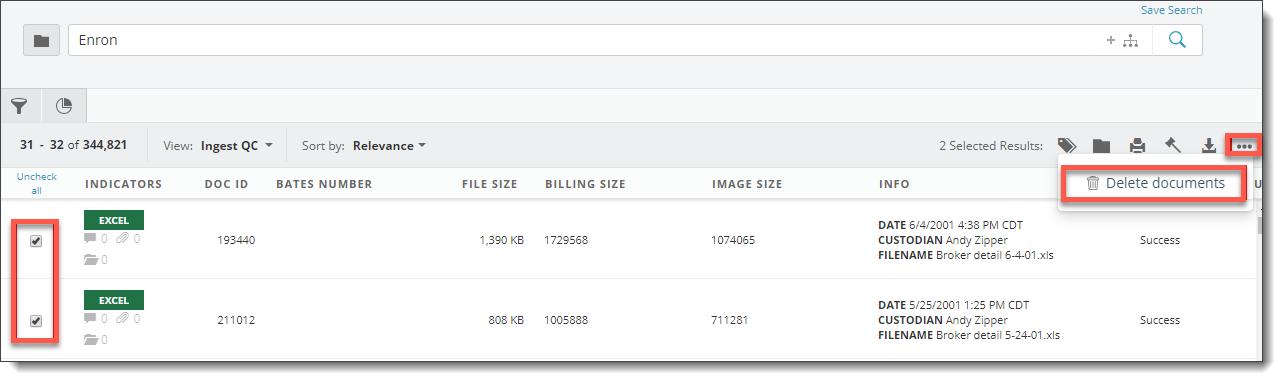
Task: Open the folder browser beside the search box
Action: (41, 41)
